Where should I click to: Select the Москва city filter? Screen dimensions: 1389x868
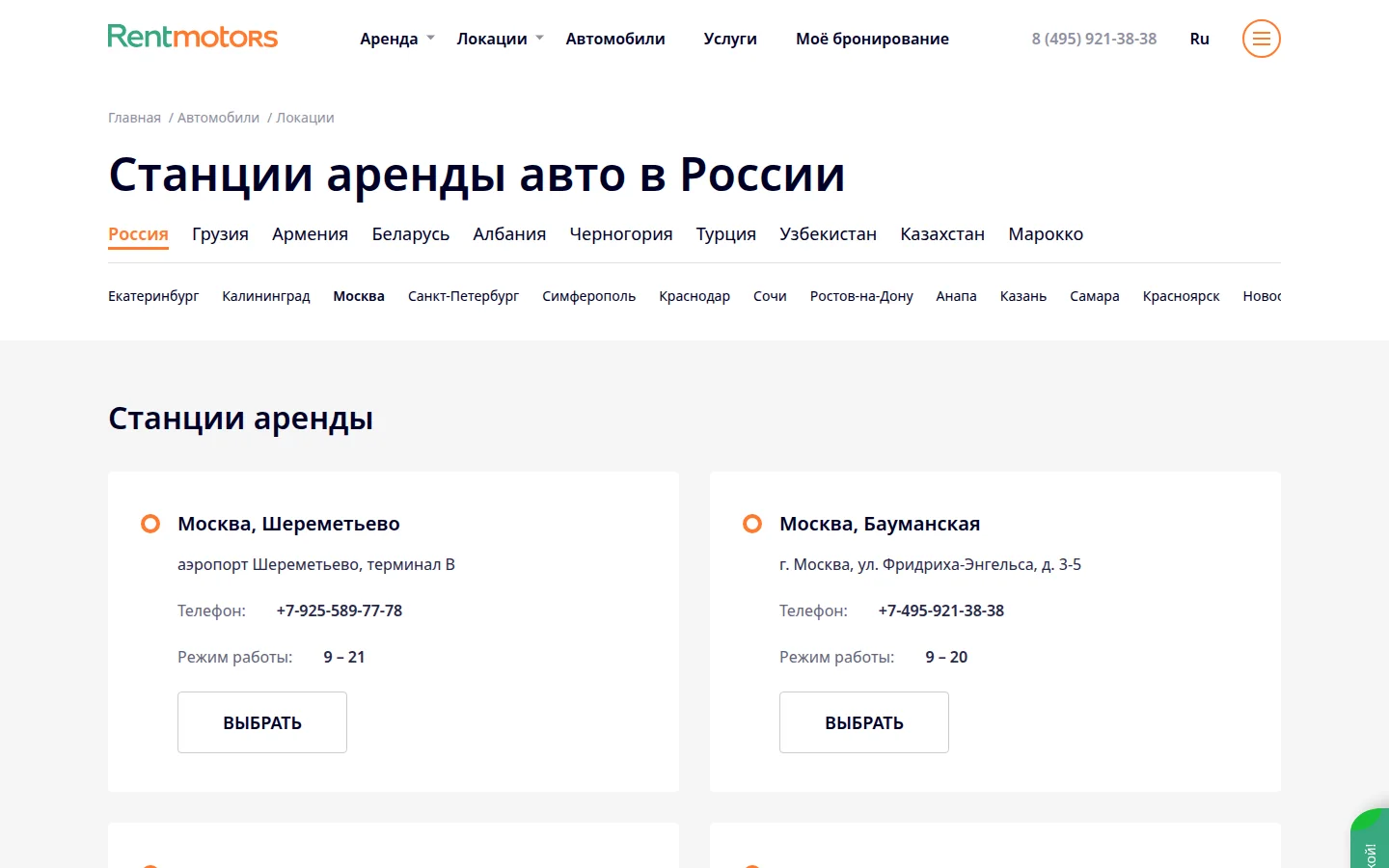tap(359, 296)
